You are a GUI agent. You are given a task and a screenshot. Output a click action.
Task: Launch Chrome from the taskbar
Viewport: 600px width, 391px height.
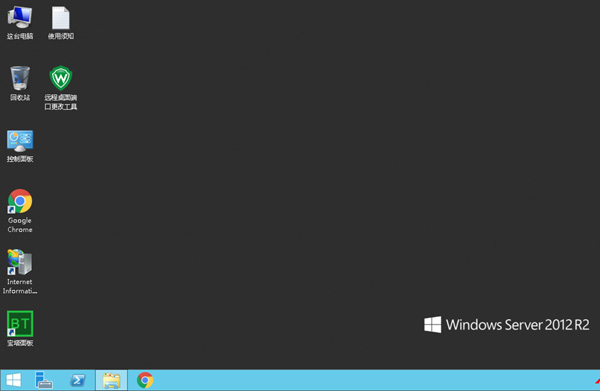coord(145,380)
